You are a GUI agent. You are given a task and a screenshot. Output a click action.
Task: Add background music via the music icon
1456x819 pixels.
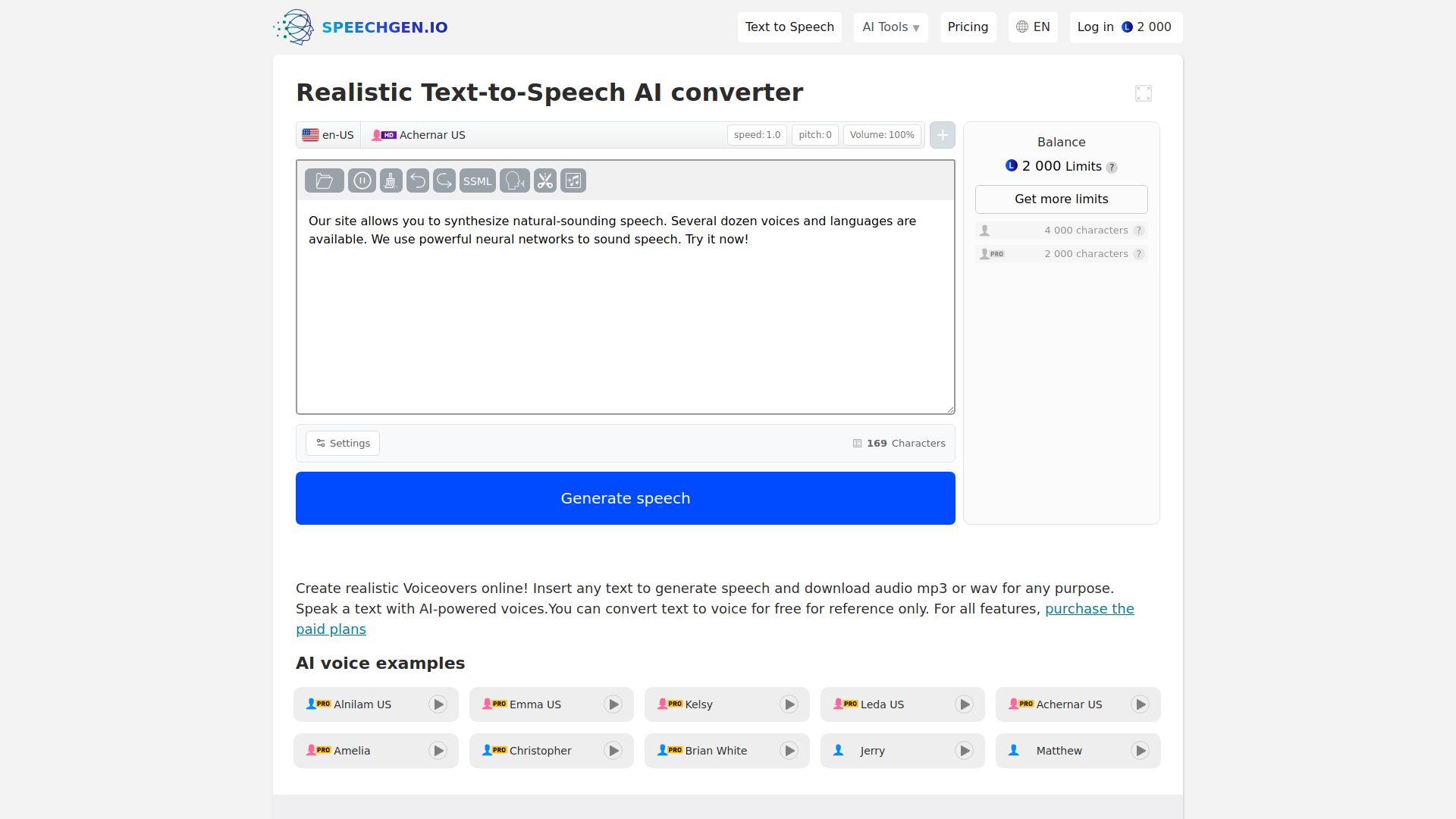point(573,180)
